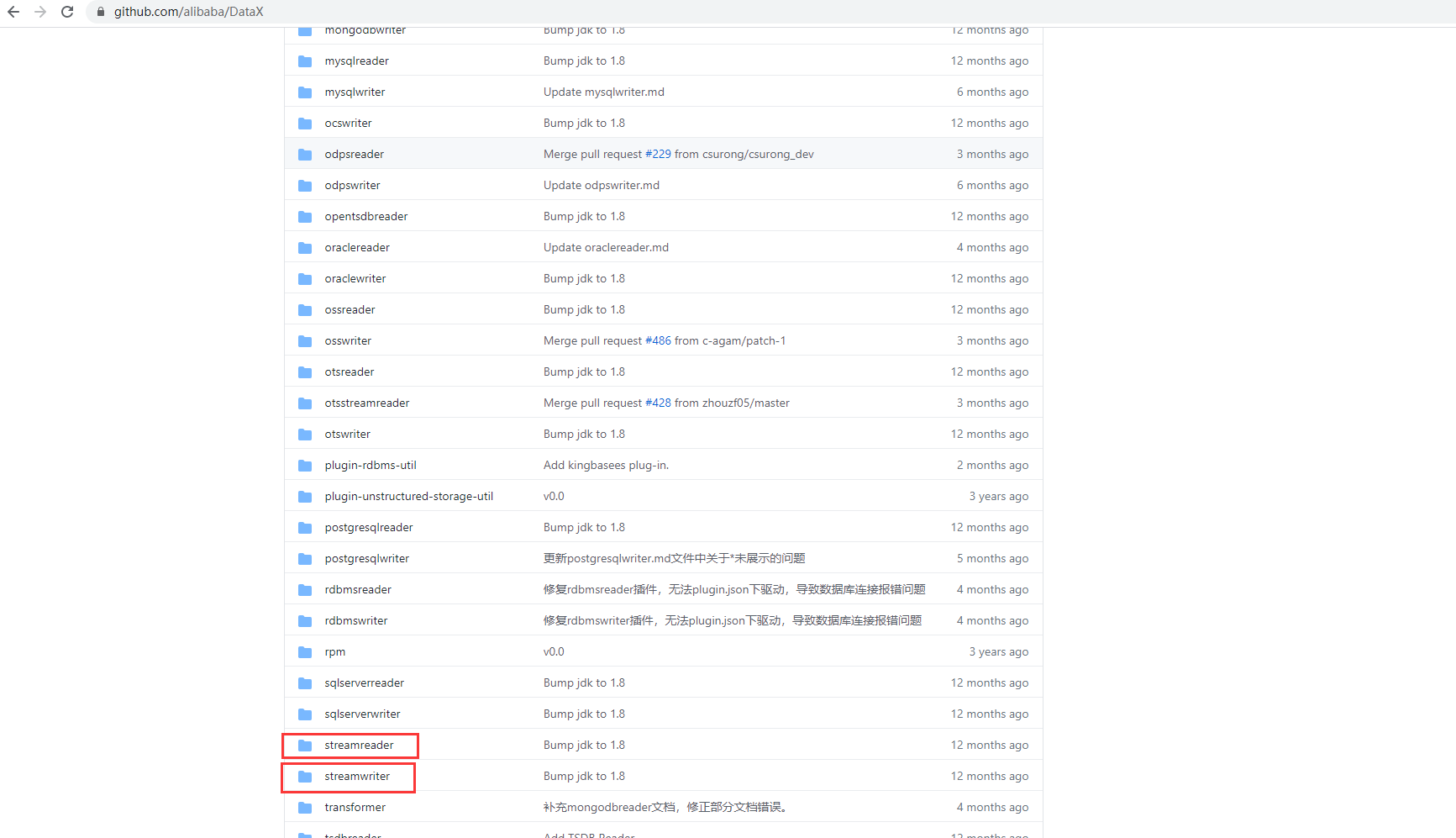Screen dimensions: 1456x838
Task: View site info via the lock icon
Action: 101,12
